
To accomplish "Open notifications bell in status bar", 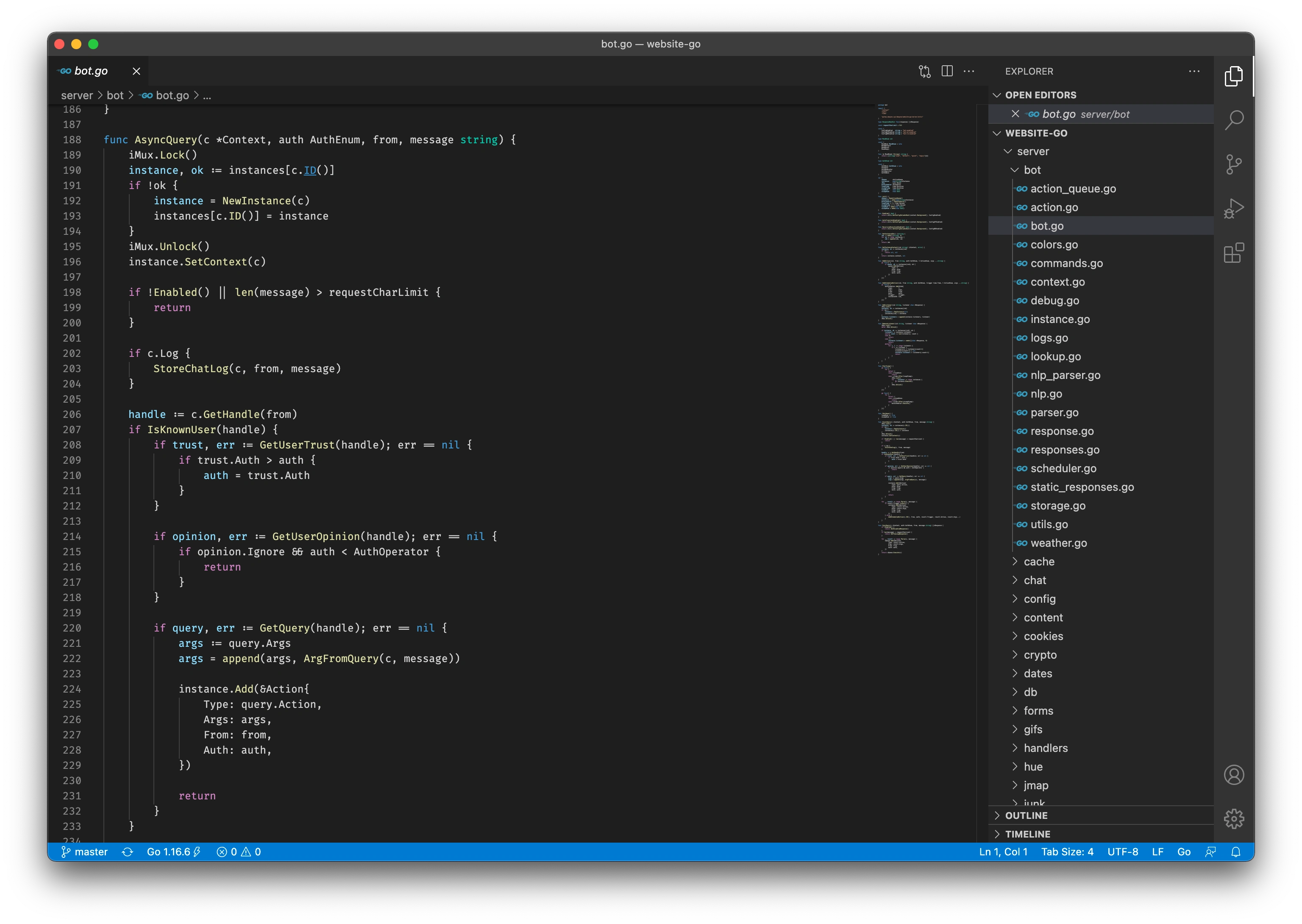I will [1235, 852].
